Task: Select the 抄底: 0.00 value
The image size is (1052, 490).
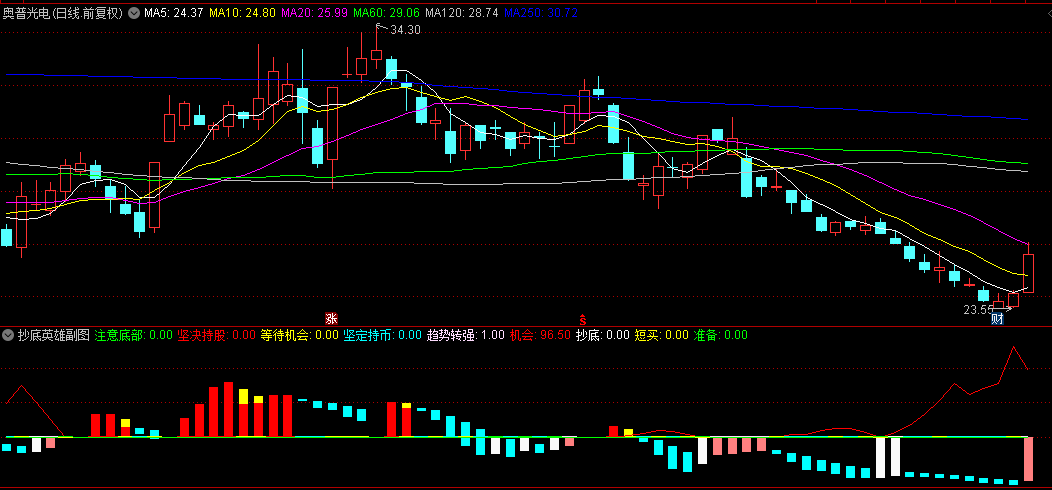Action: point(602,335)
